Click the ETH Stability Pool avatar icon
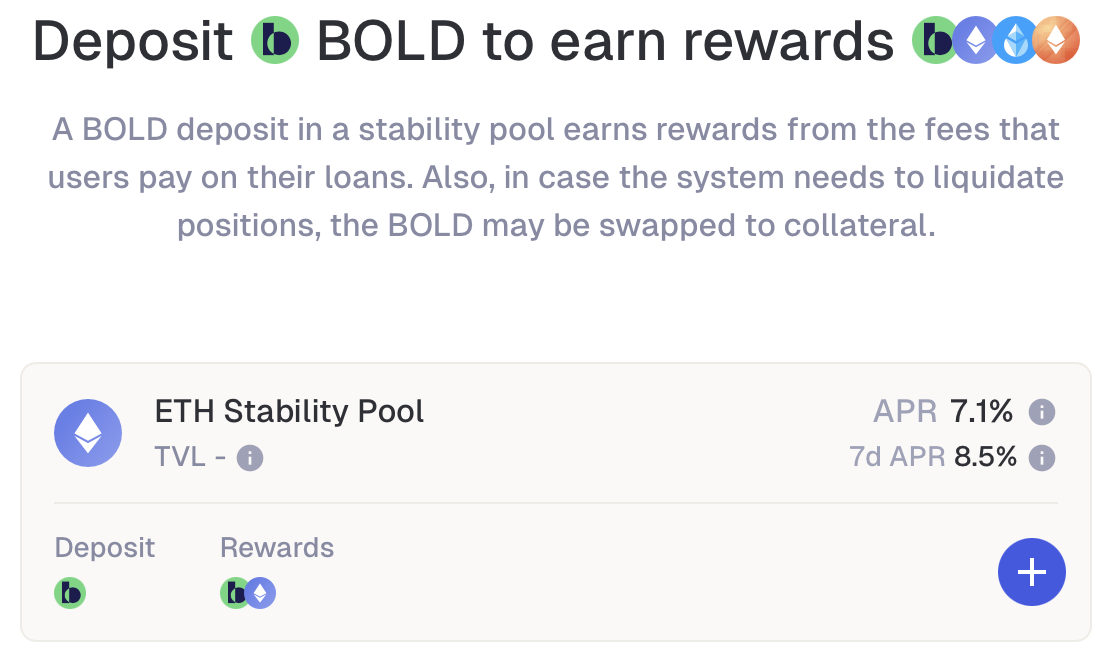Screen dimensions: 1116x662 click(x=88, y=432)
